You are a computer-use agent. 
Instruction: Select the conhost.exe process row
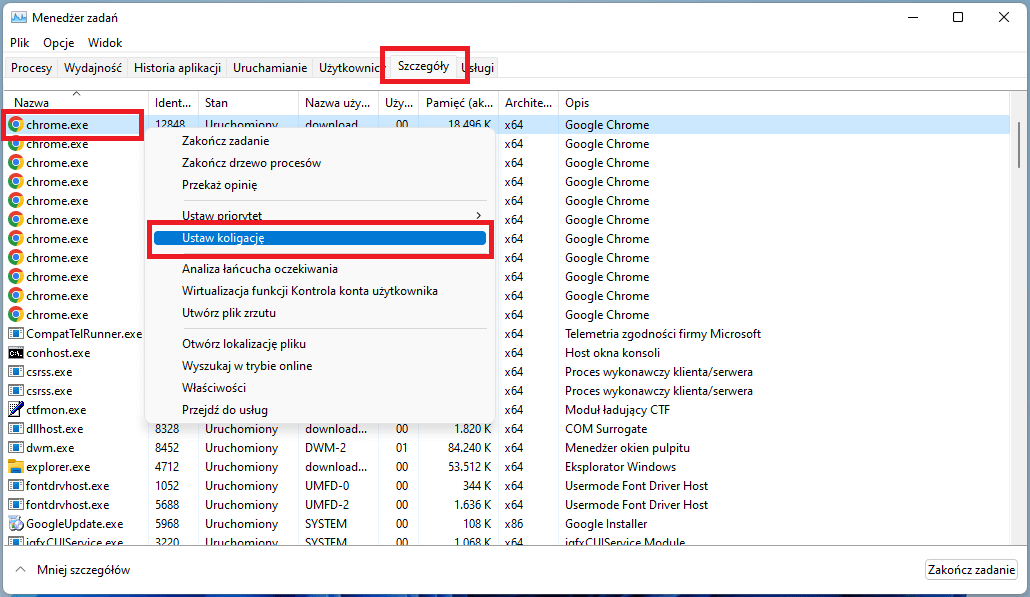click(507, 353)
